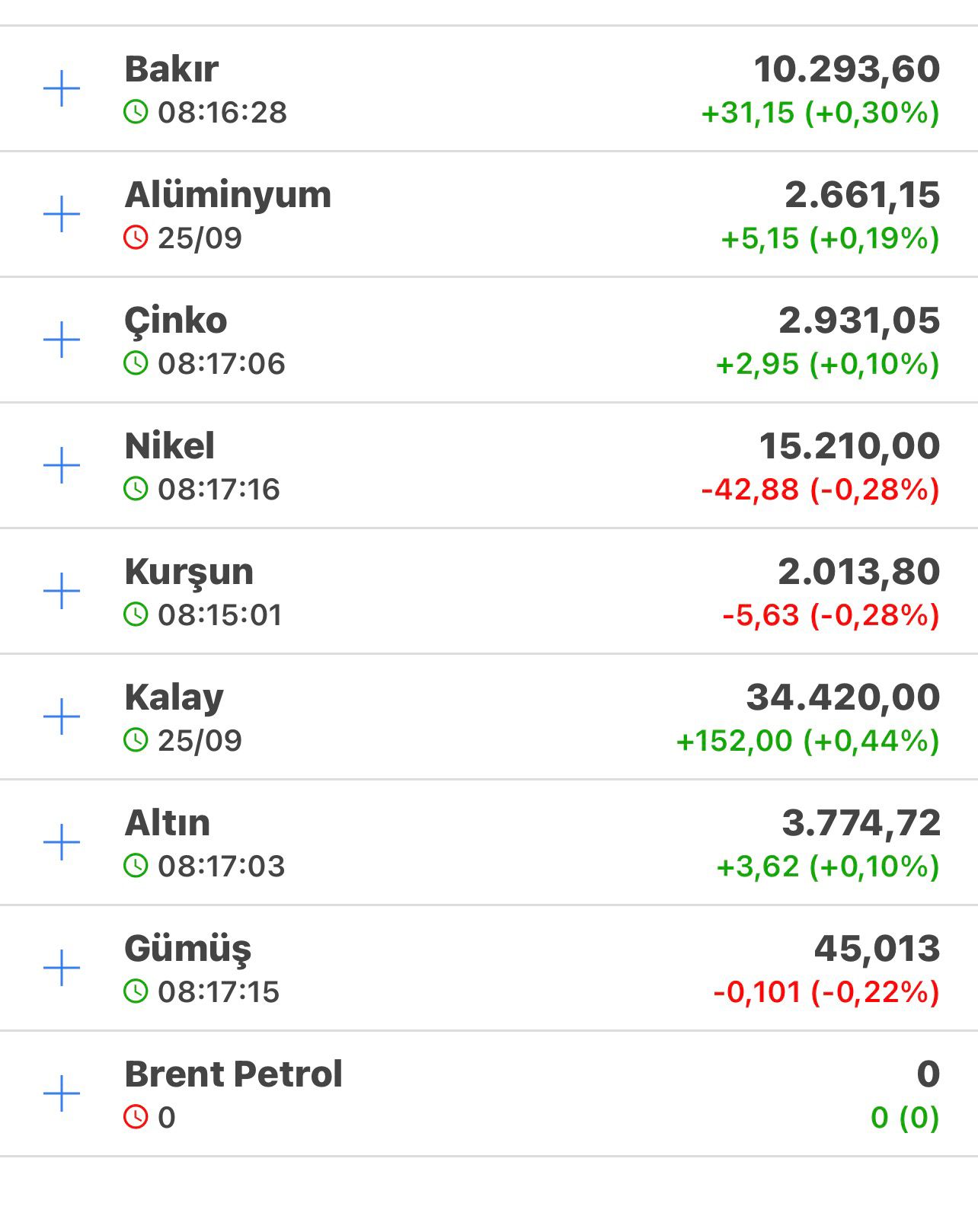Tap the Çinko price 2.931,05
This screenshot has width=978, height=1232.
tap(859, 321)
